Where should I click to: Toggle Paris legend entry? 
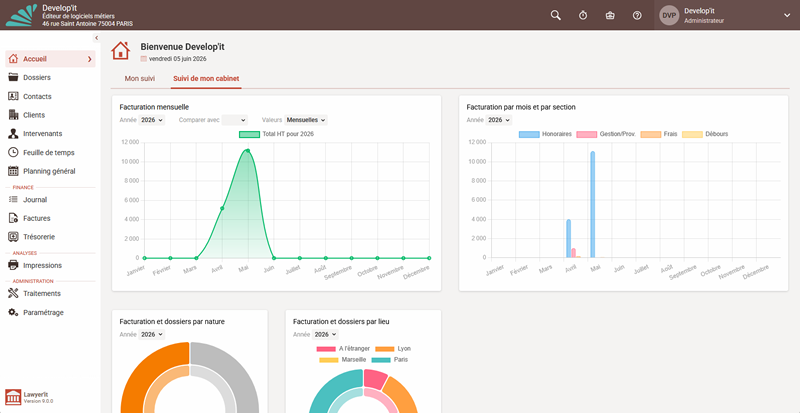click(389, 360)
